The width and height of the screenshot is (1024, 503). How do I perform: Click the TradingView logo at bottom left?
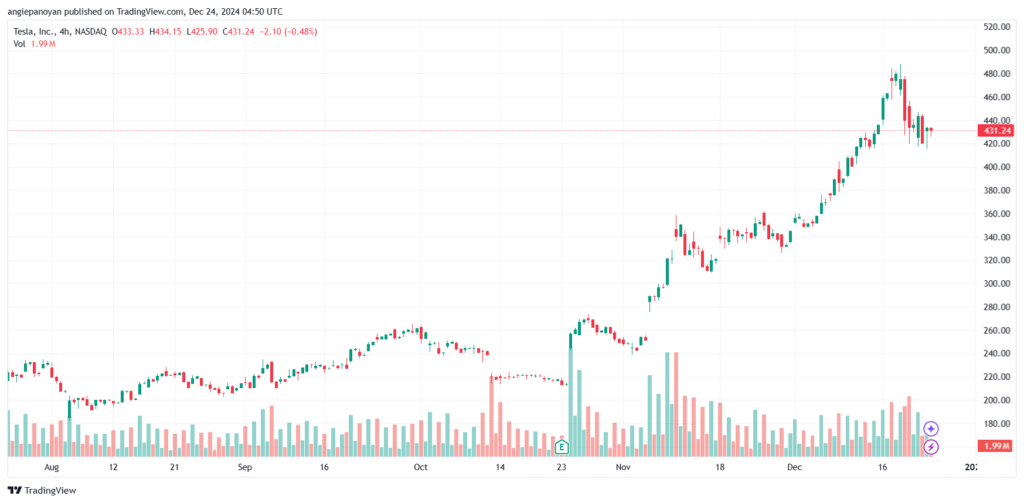42,490
